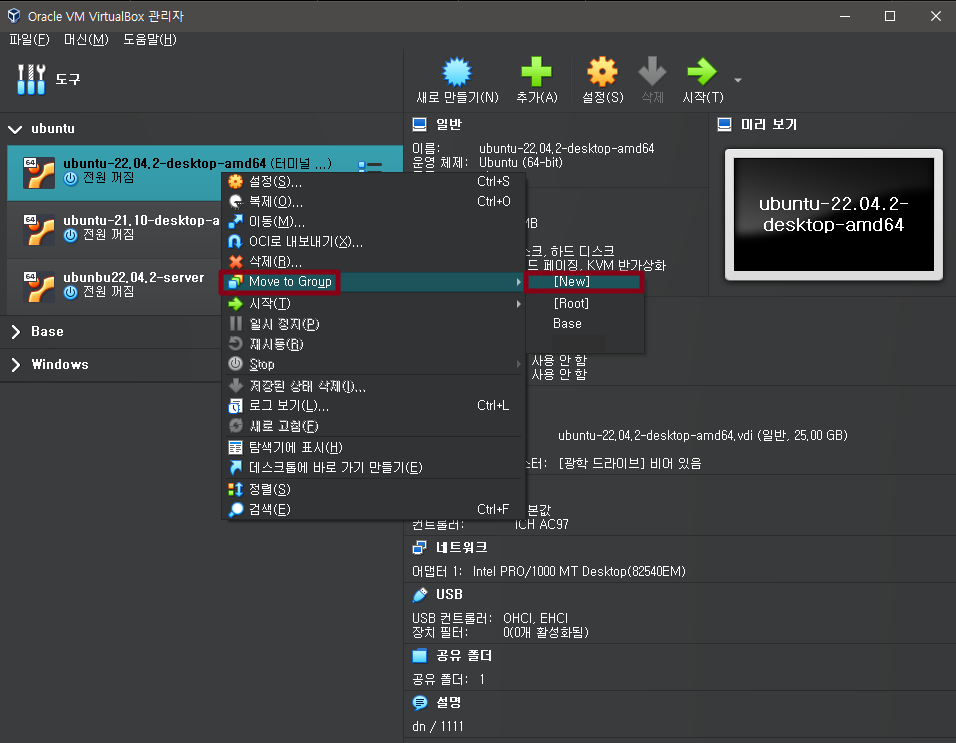
Task: Select Base in the group submenu
Action: pos(584,324)
